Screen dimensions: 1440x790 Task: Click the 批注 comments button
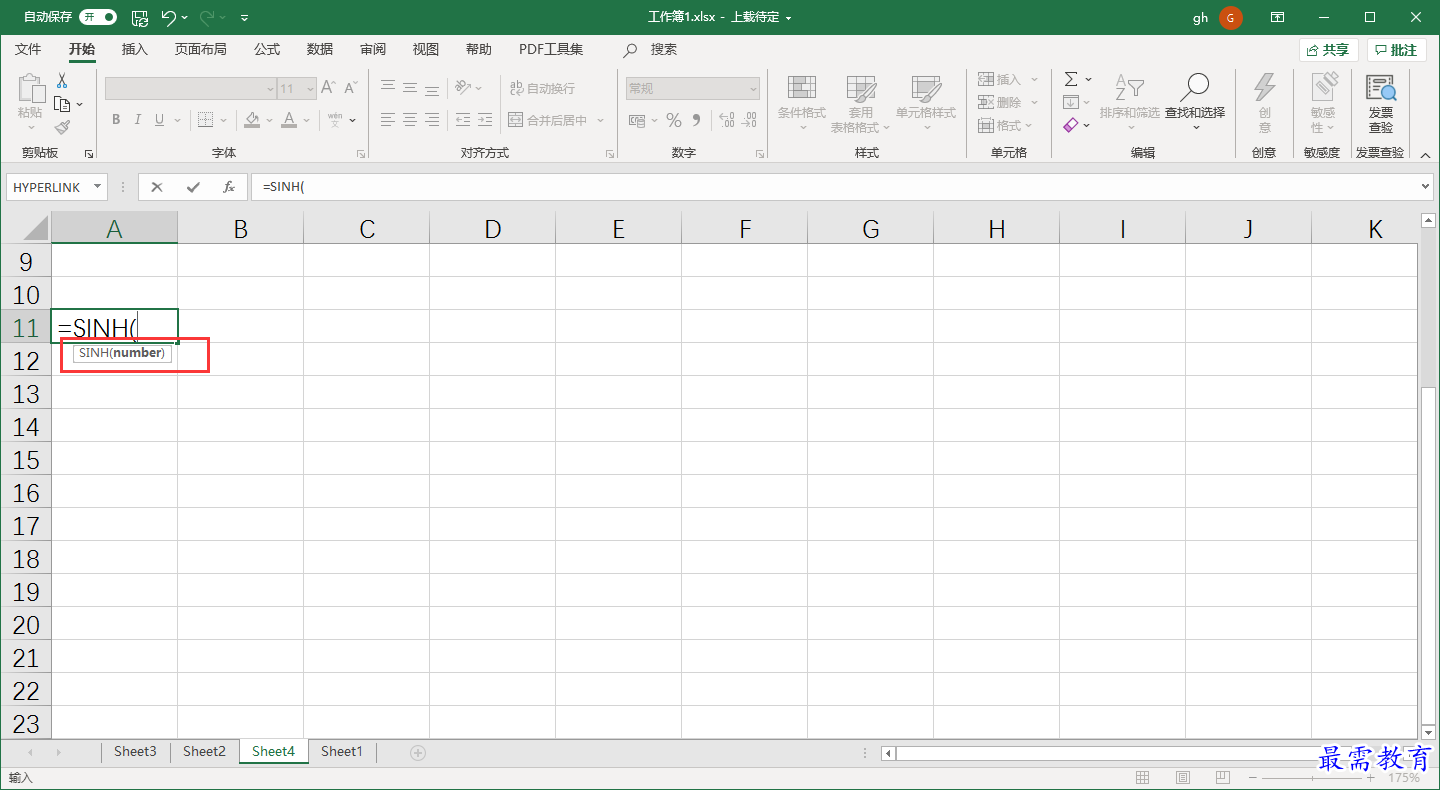1396,50
